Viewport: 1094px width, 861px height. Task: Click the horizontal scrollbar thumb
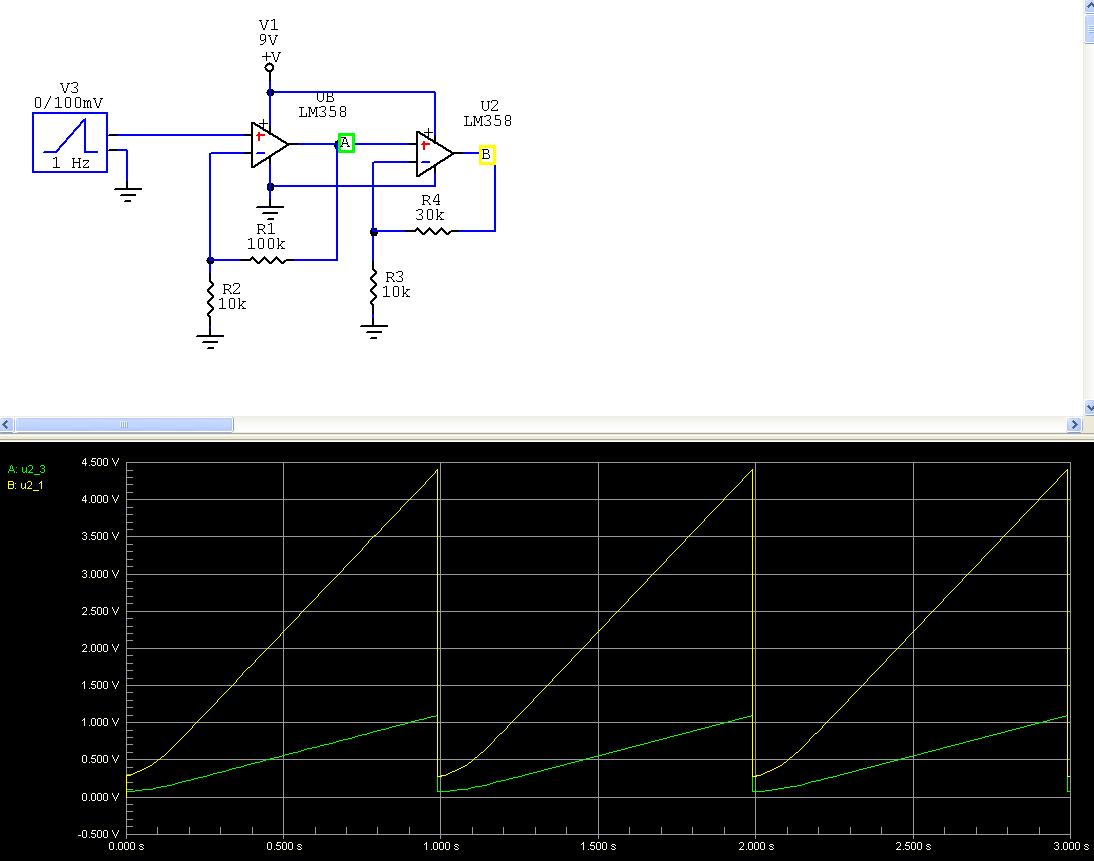pos(124,424)
